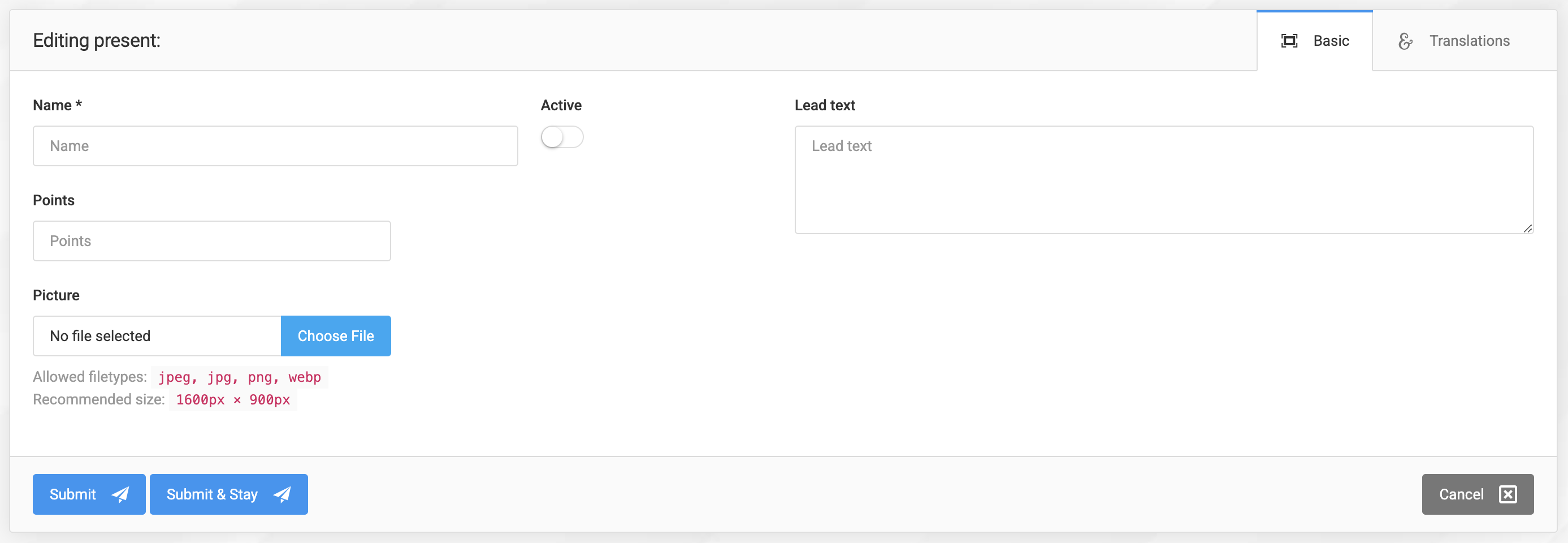The height and width of the screenshot is (543, 1568).
Task: Click the X box icon on Cancel
Action: [1508, 494]
